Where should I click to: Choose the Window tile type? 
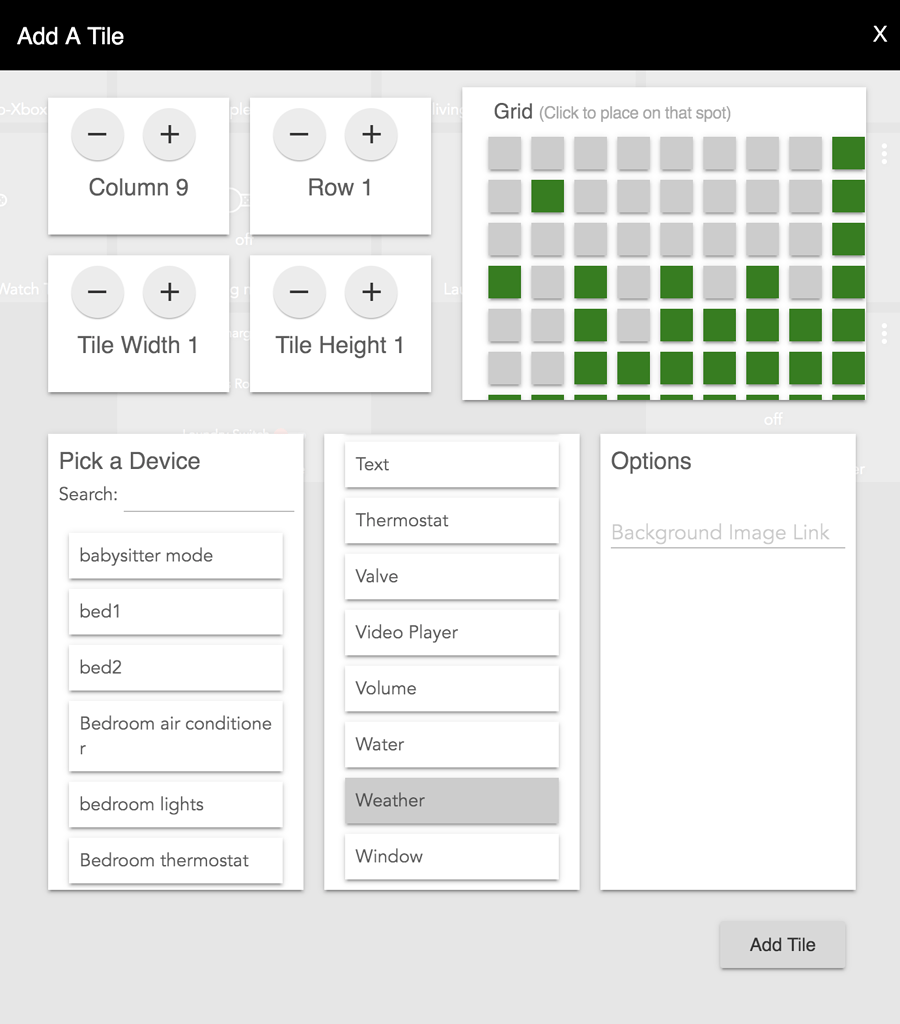[x=451, y=856]
